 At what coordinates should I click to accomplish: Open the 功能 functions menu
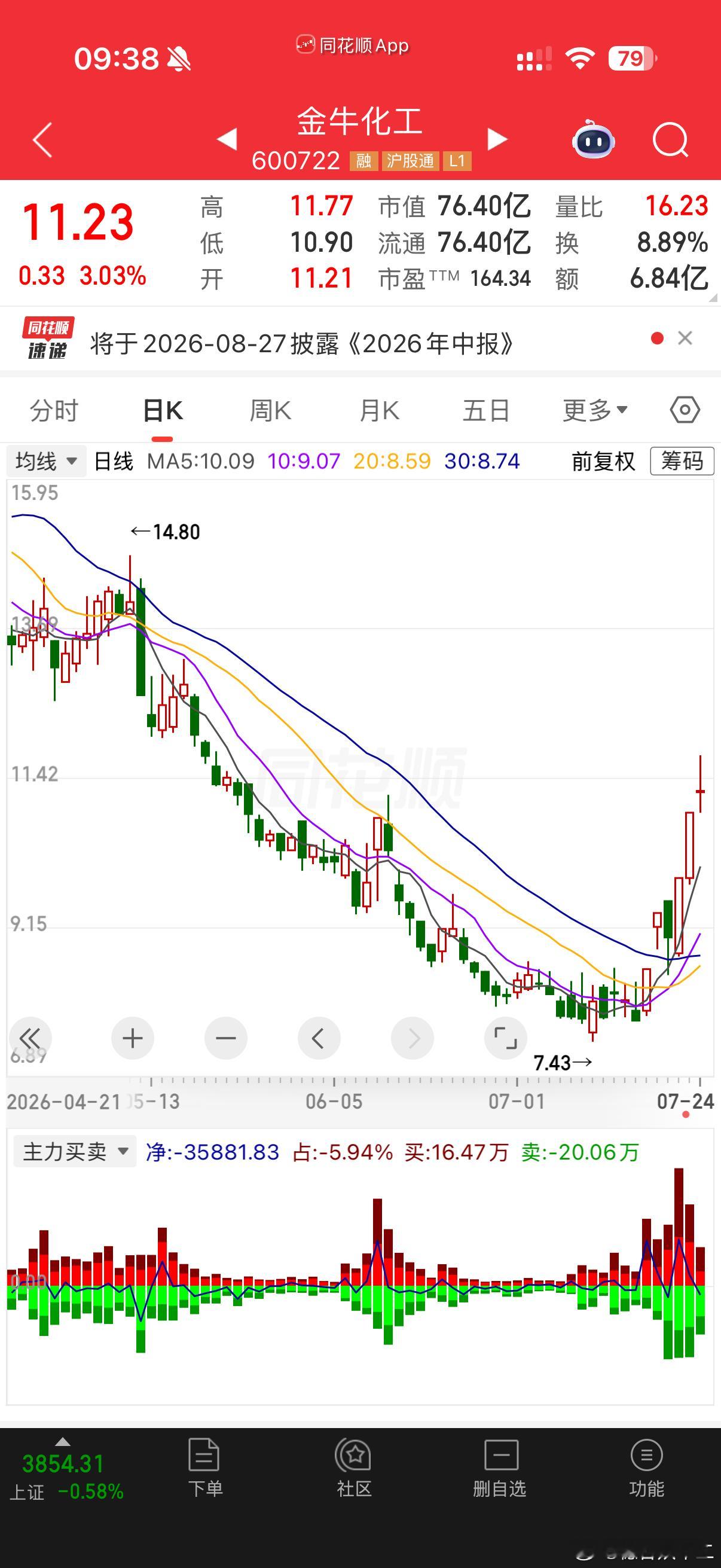pyautogui.click(x=646, y=1468)
